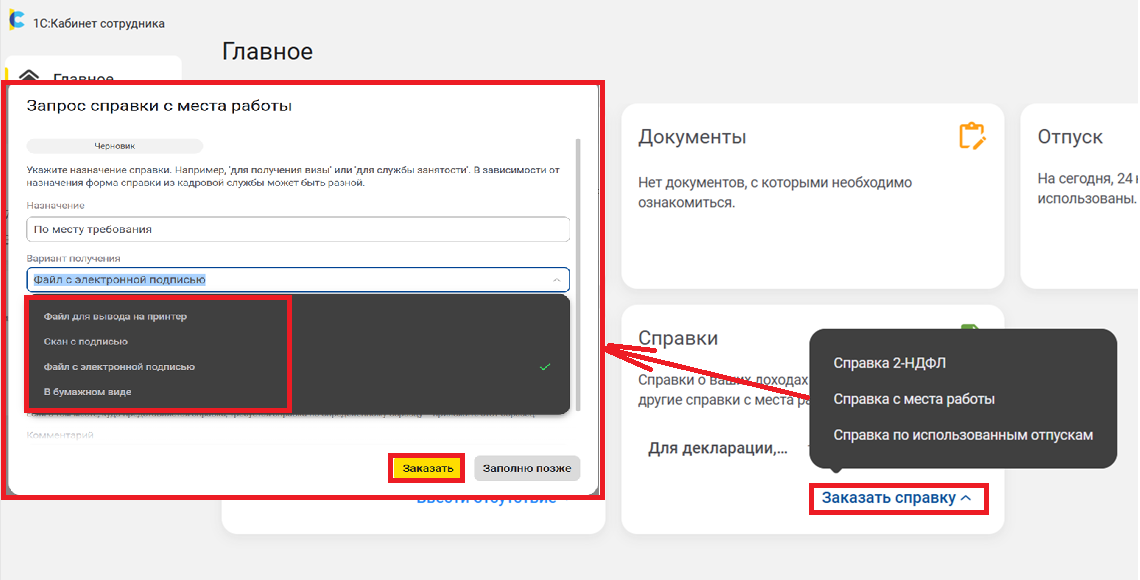Click the Заказать справку link
1140x580 pixels.
pos(889,498)
